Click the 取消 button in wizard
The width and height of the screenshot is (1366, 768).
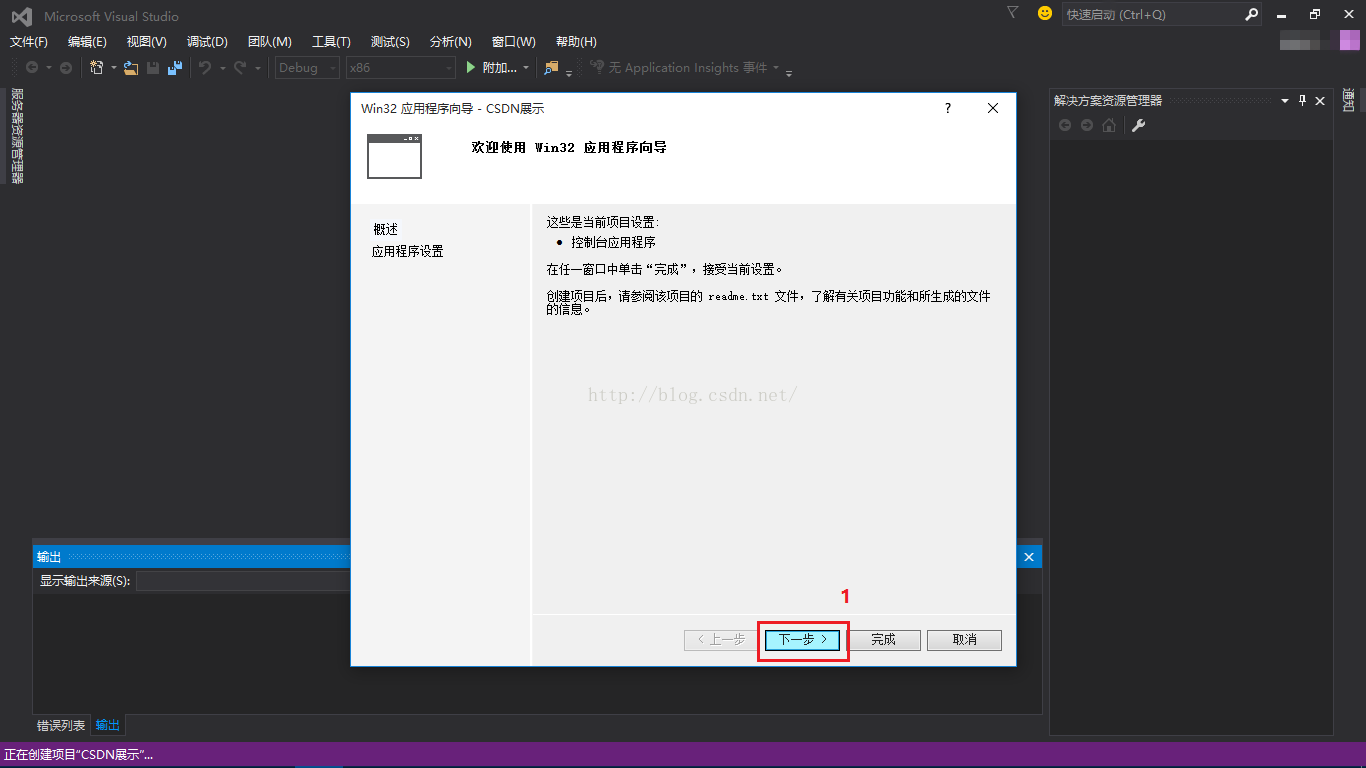coord(964,640)
